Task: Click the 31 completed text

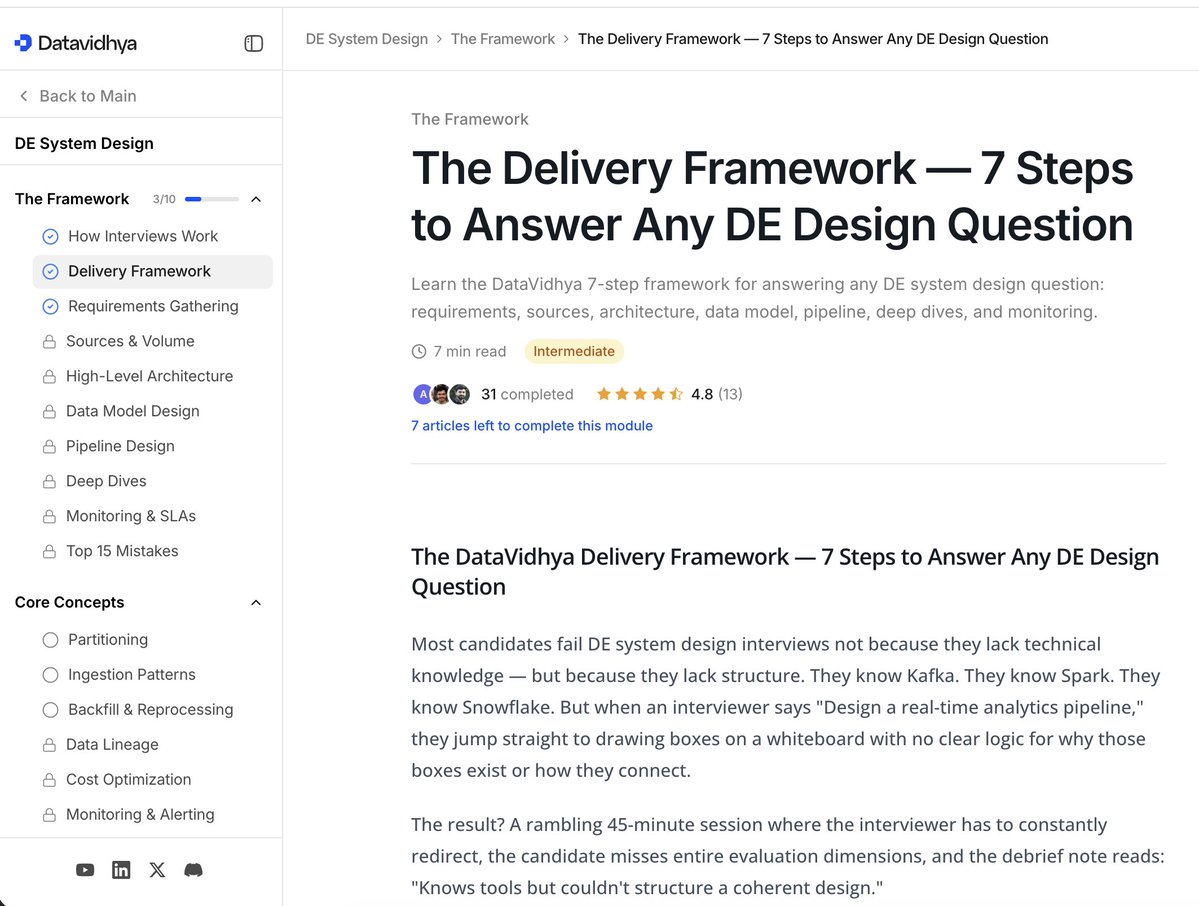Action: pos(527,395)
